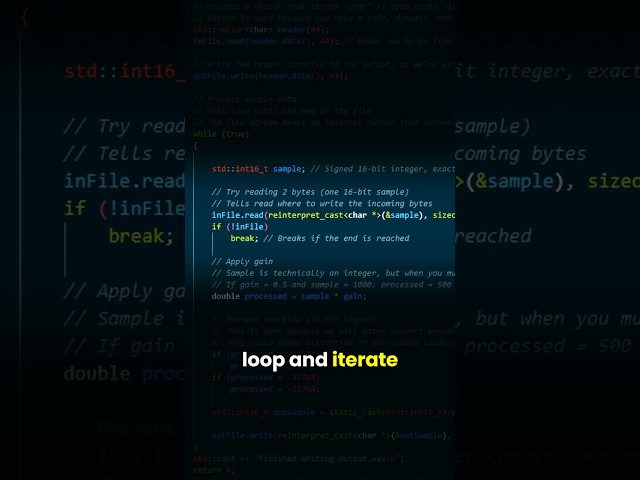Click the 'inFile.read(reinterpret_cast<char *>(&sample)' line in center panel

[x=333, y=215]
